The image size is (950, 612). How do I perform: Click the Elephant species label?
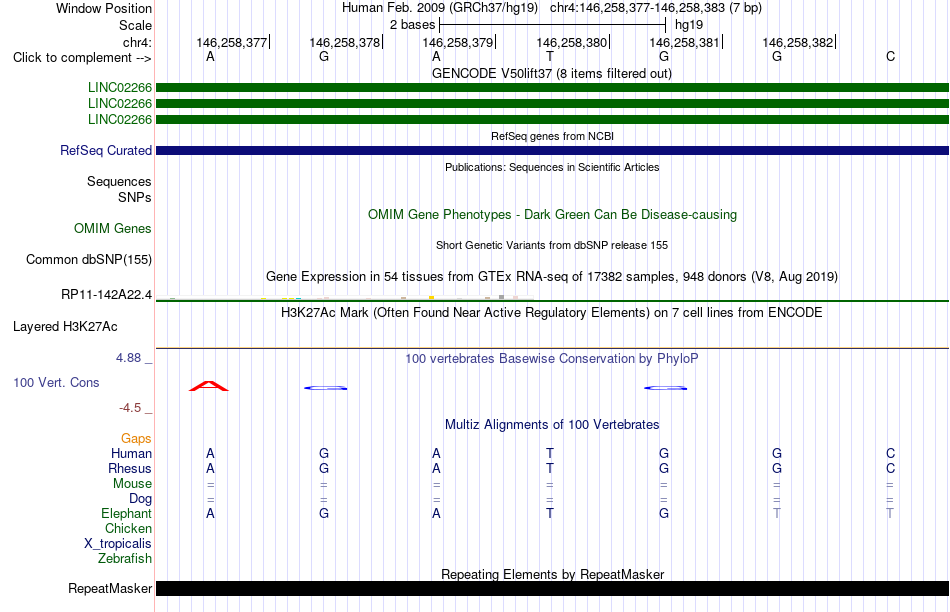[x=126, y=513]
